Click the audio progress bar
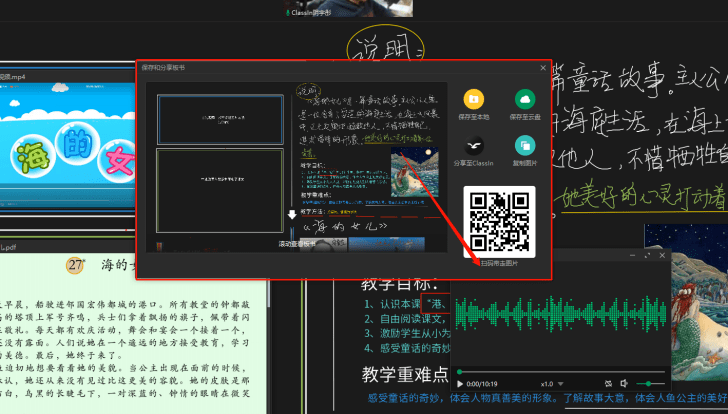The width and height of the screenshot is (728, 414). (561, 372)
